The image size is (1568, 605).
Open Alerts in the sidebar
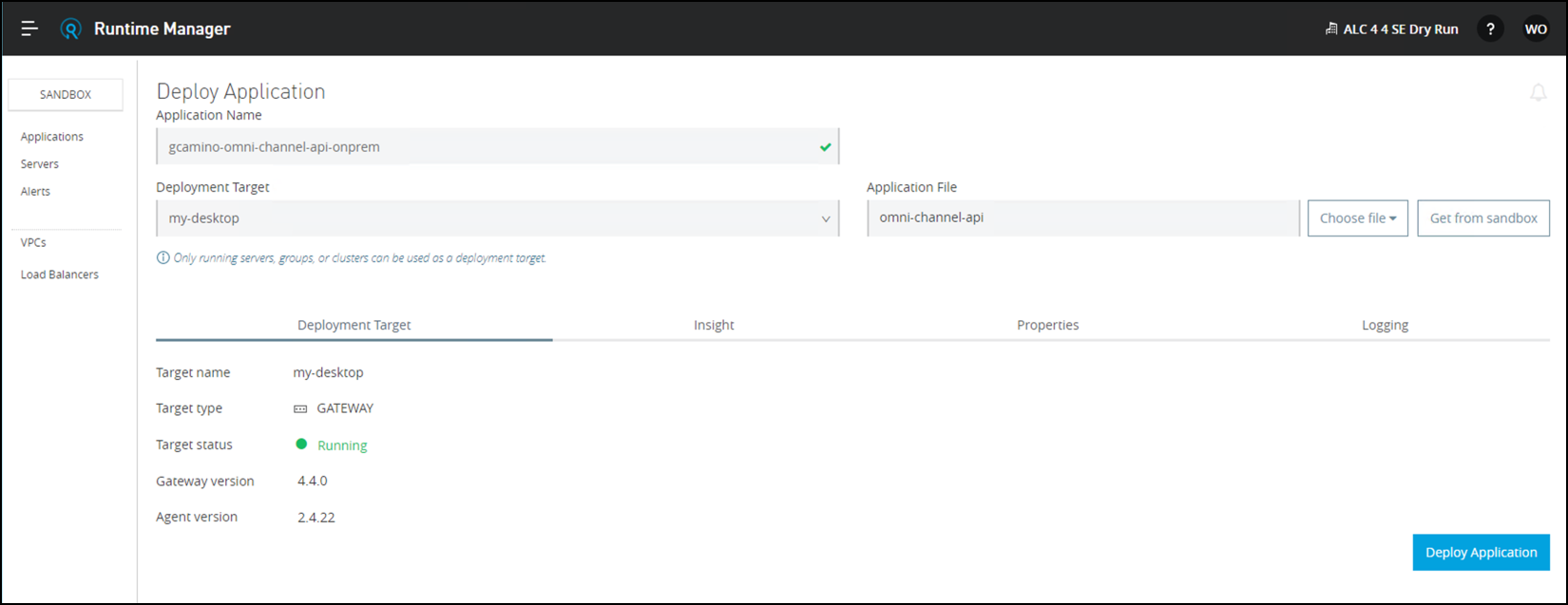tap(35, 192)
